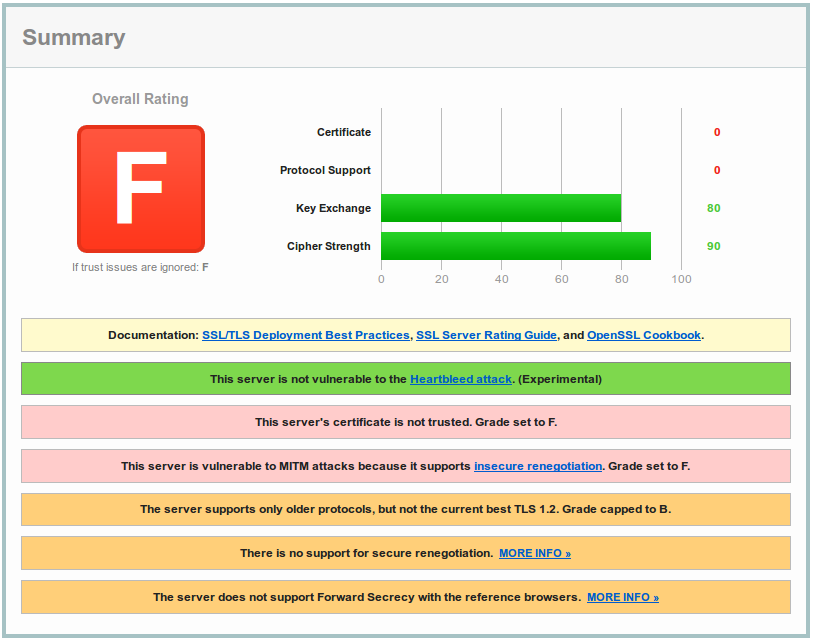Open SSL/TLS Deployment Best Practices link

point(306,335)
